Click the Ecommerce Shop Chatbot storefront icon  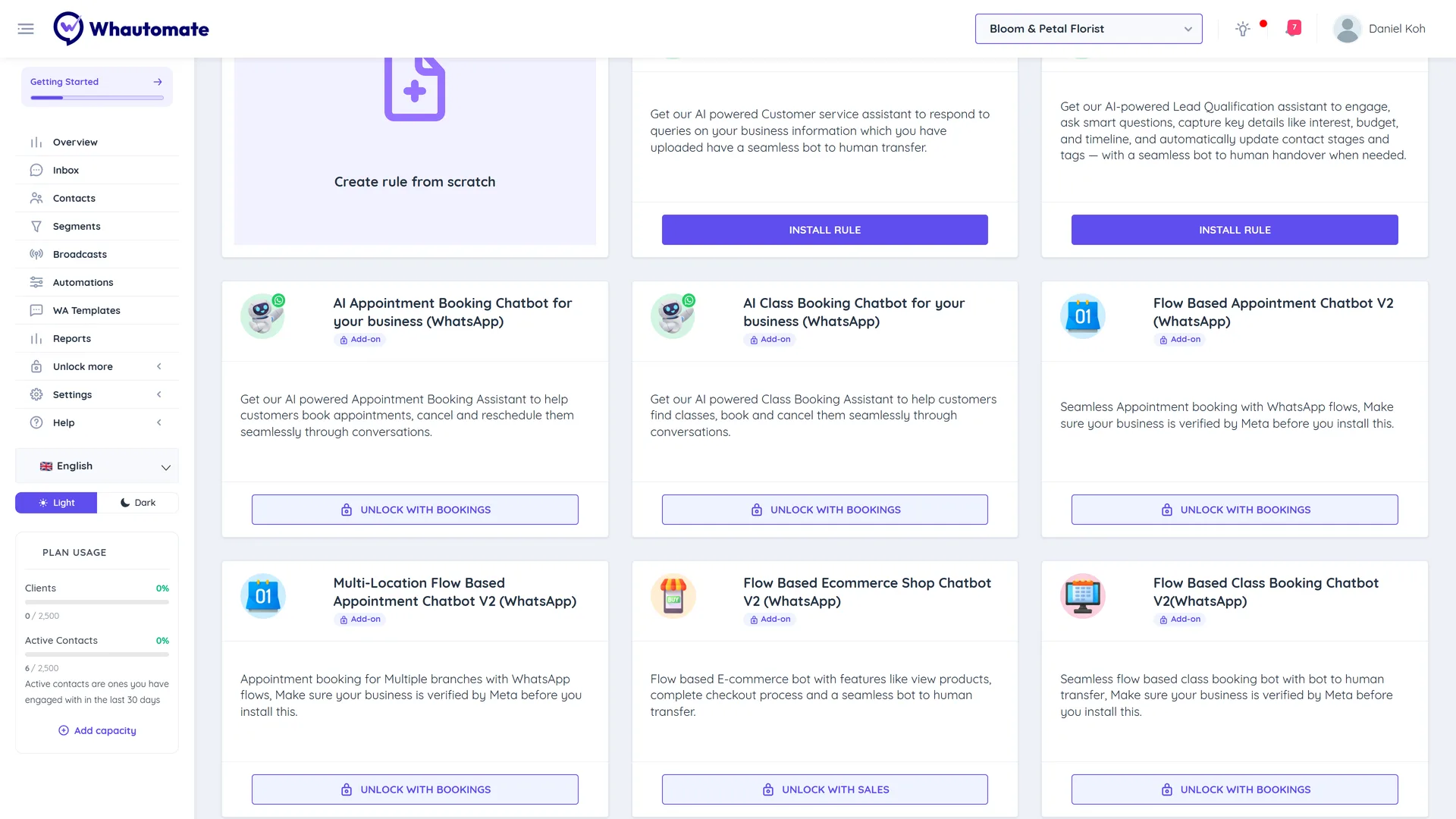point(673,596)
